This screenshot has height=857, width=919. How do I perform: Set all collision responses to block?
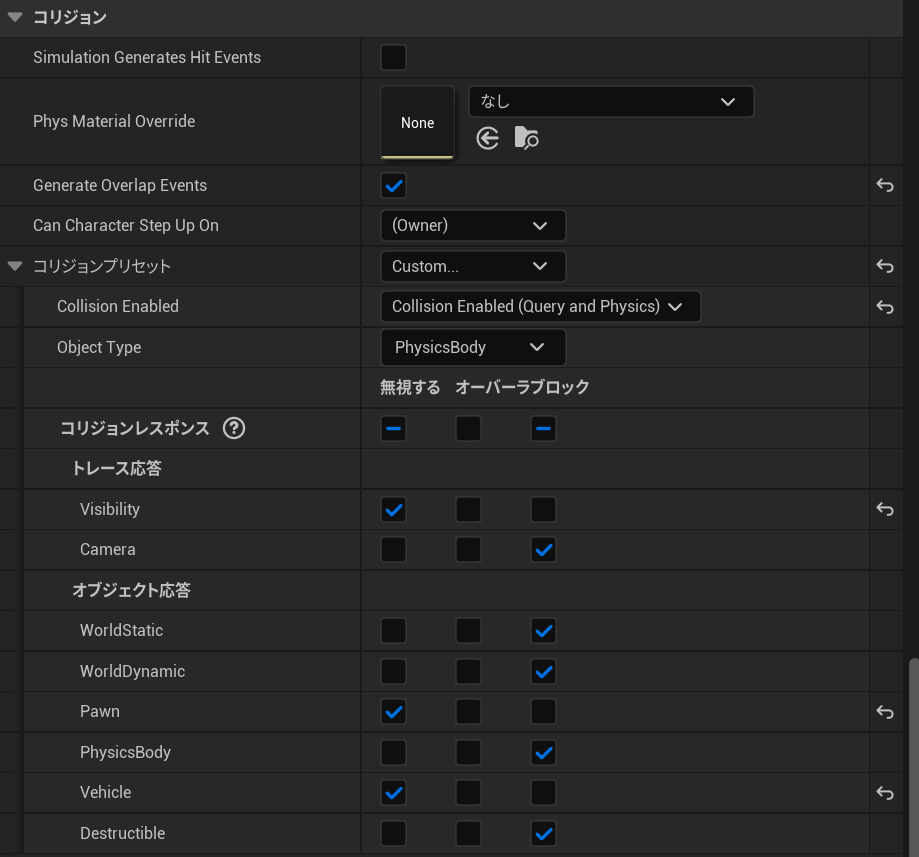tap(543, 428)
